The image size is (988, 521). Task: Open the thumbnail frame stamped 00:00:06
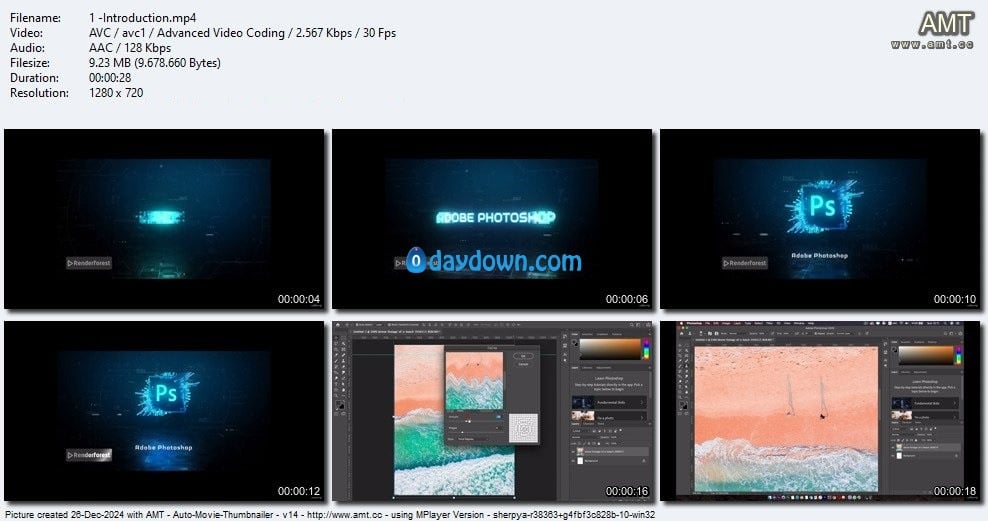492,219
